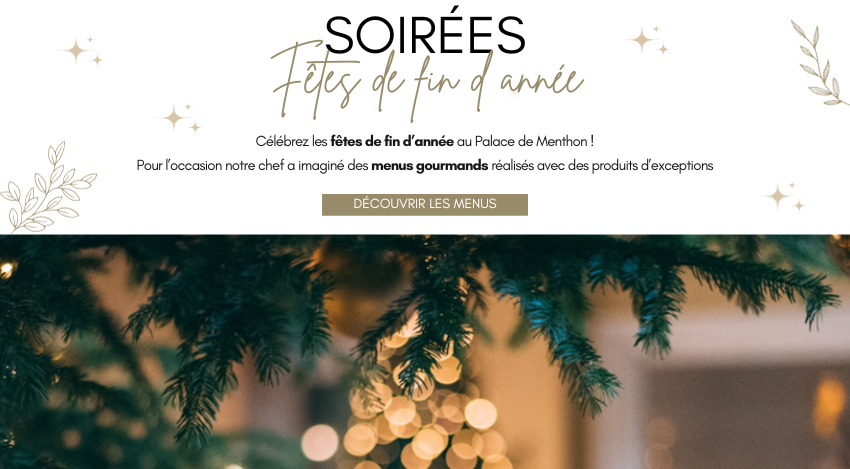
Task: Click the leafy branch illustration at top right
Action: [819, 63]
